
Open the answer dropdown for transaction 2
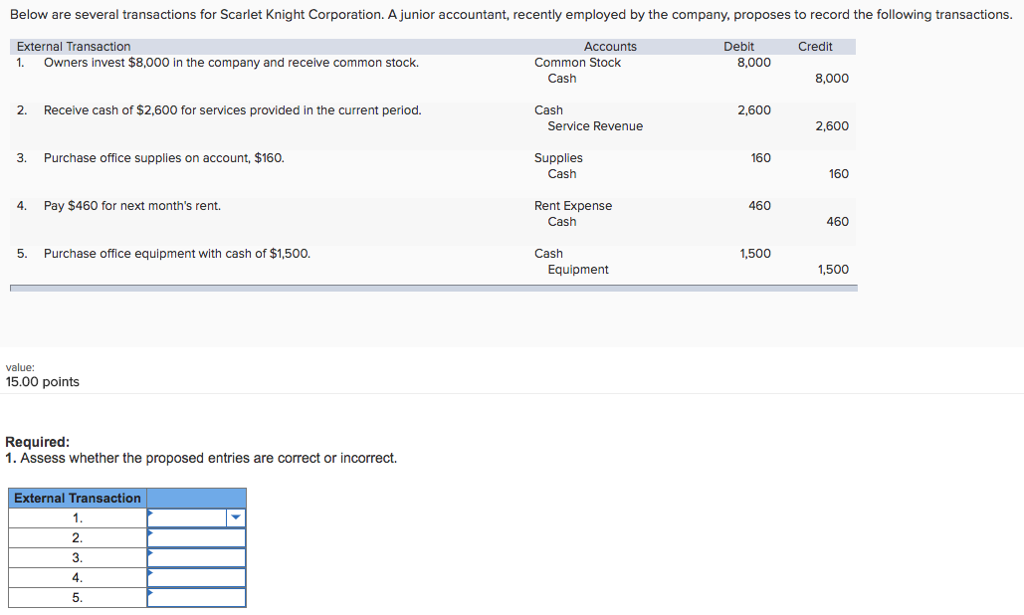point(196,537)
